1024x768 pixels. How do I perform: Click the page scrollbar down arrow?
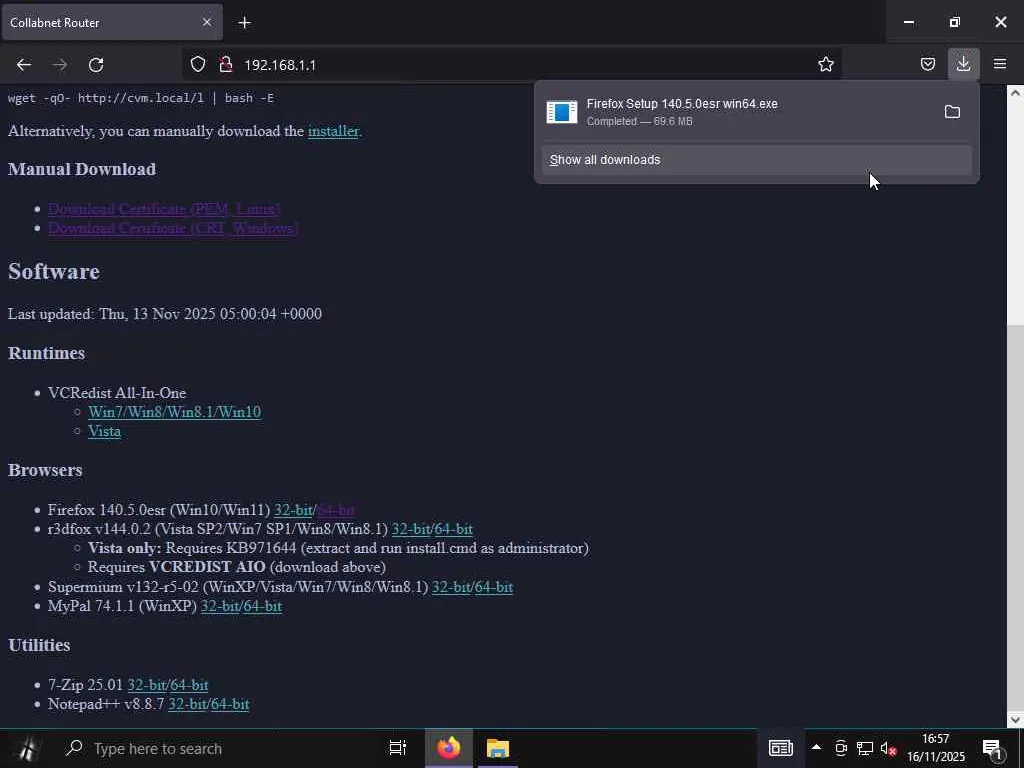click(x=1015, y=720)
